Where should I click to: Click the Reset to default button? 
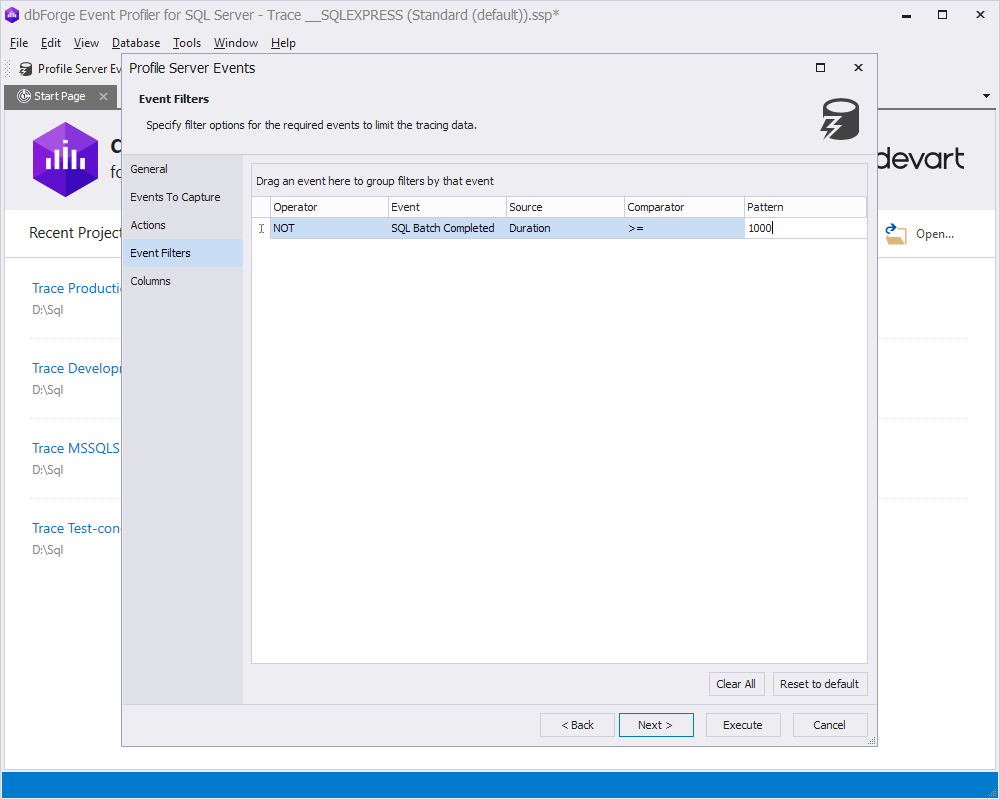click(820, 684)
